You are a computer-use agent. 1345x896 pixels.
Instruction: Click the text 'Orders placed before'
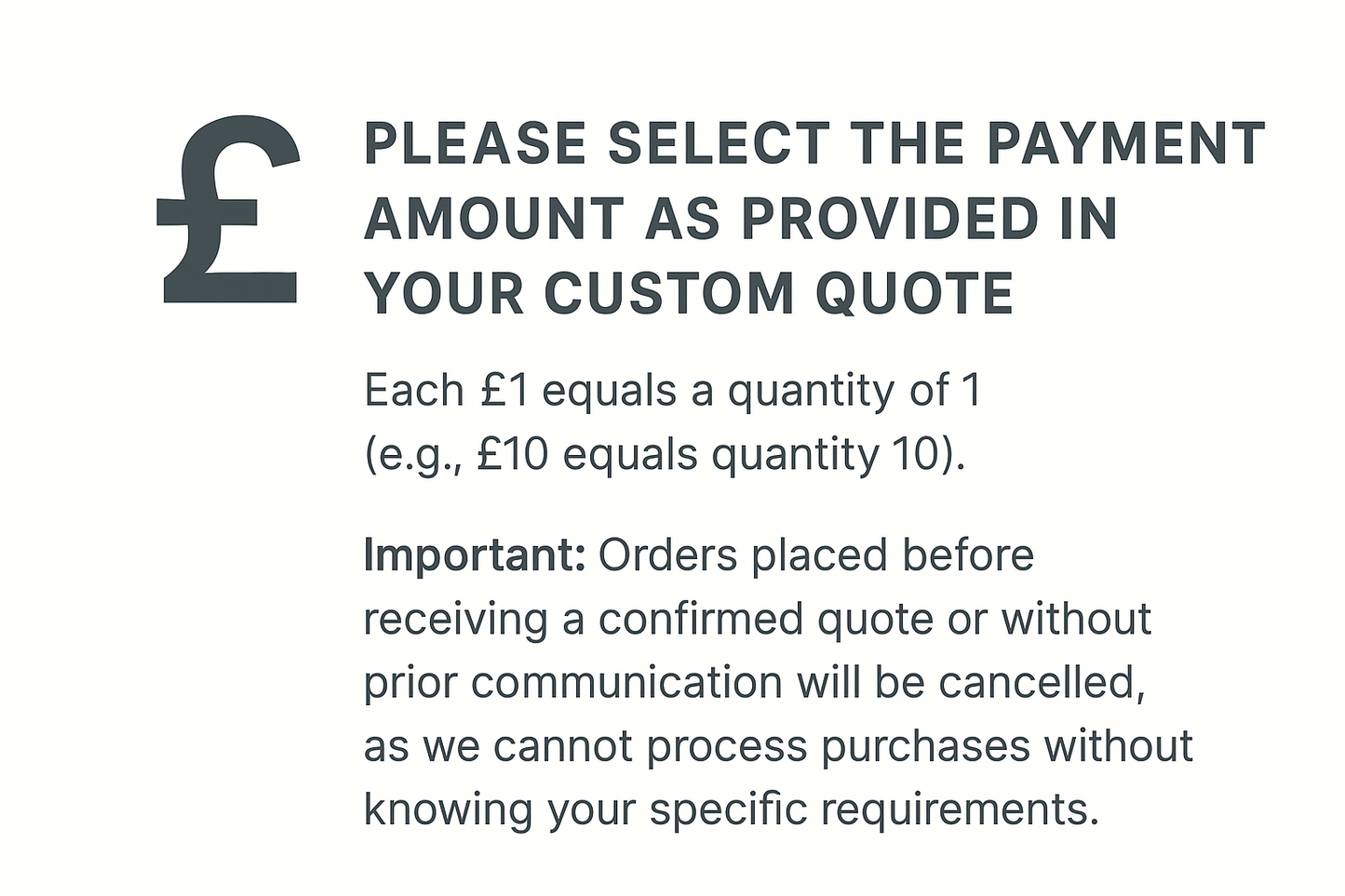pos(816,555)
